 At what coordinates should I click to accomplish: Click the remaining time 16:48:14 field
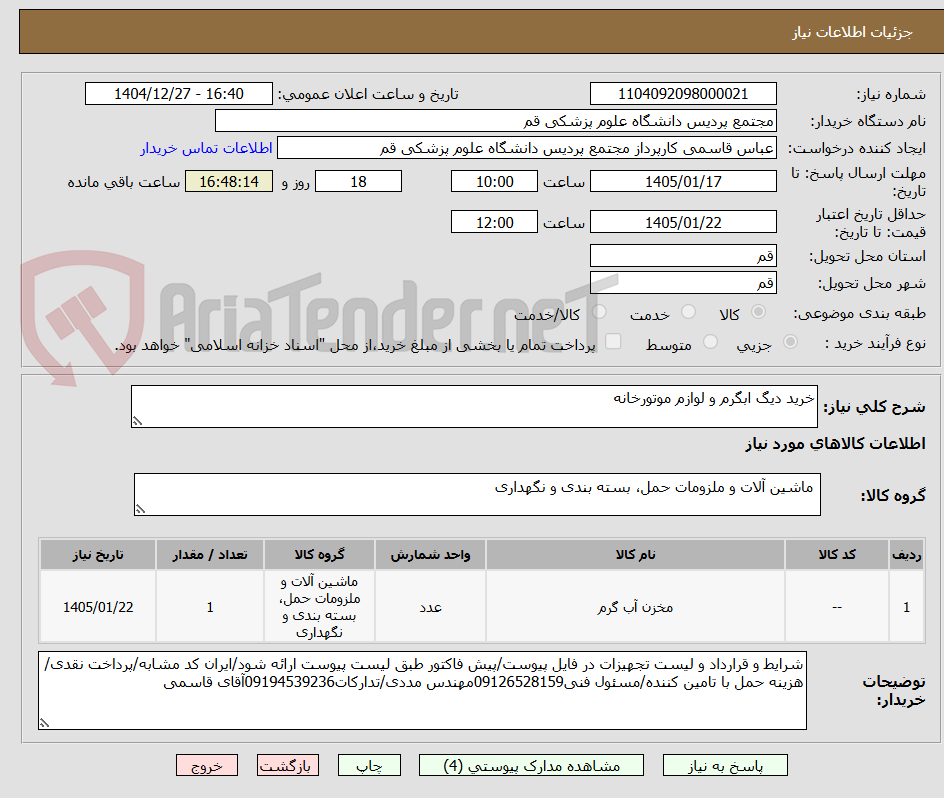(229, 181)
